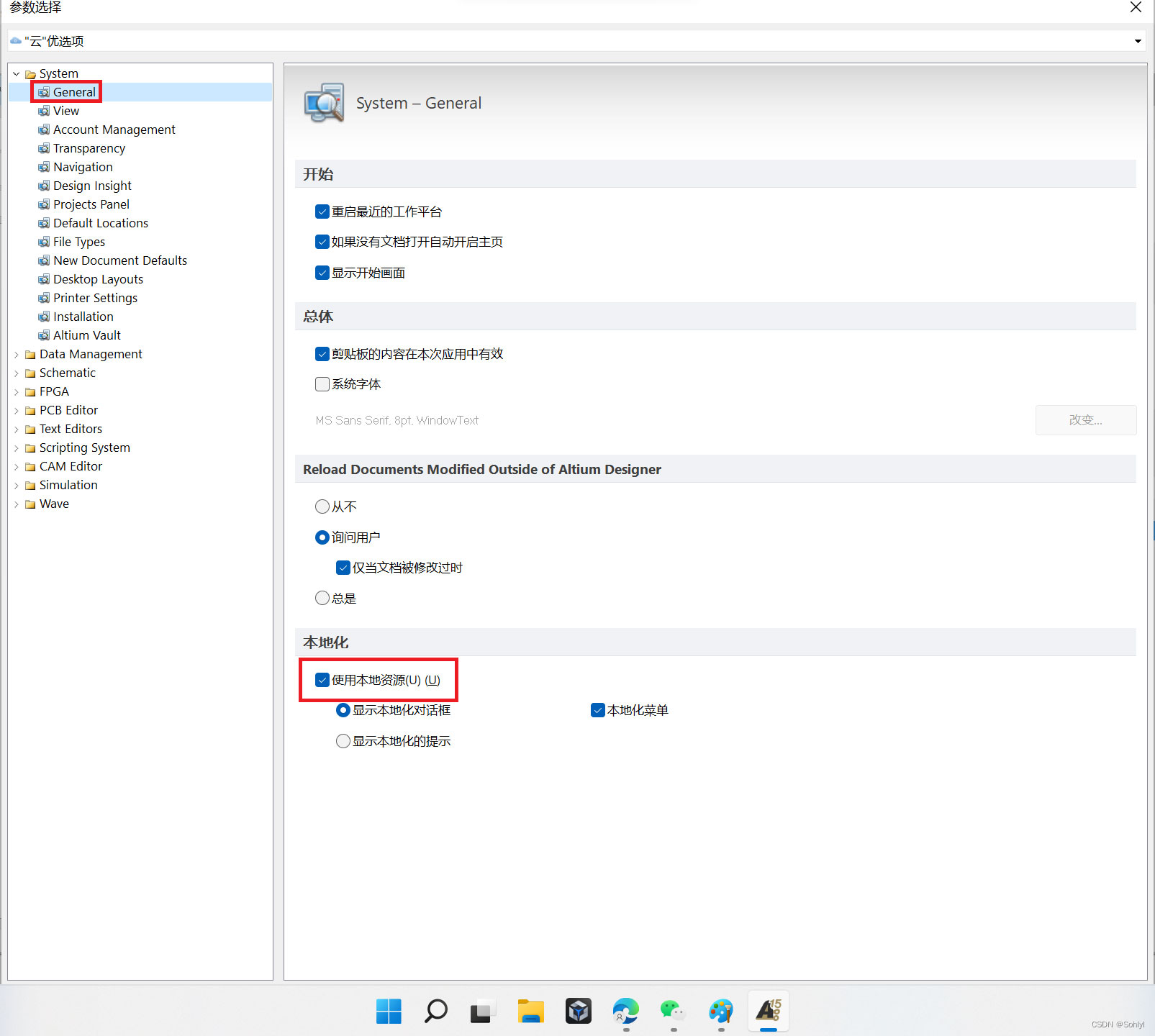The image size is (1155, 1036).
Task: Expand the FPGA tree node
Action: (x=17, y=392)
